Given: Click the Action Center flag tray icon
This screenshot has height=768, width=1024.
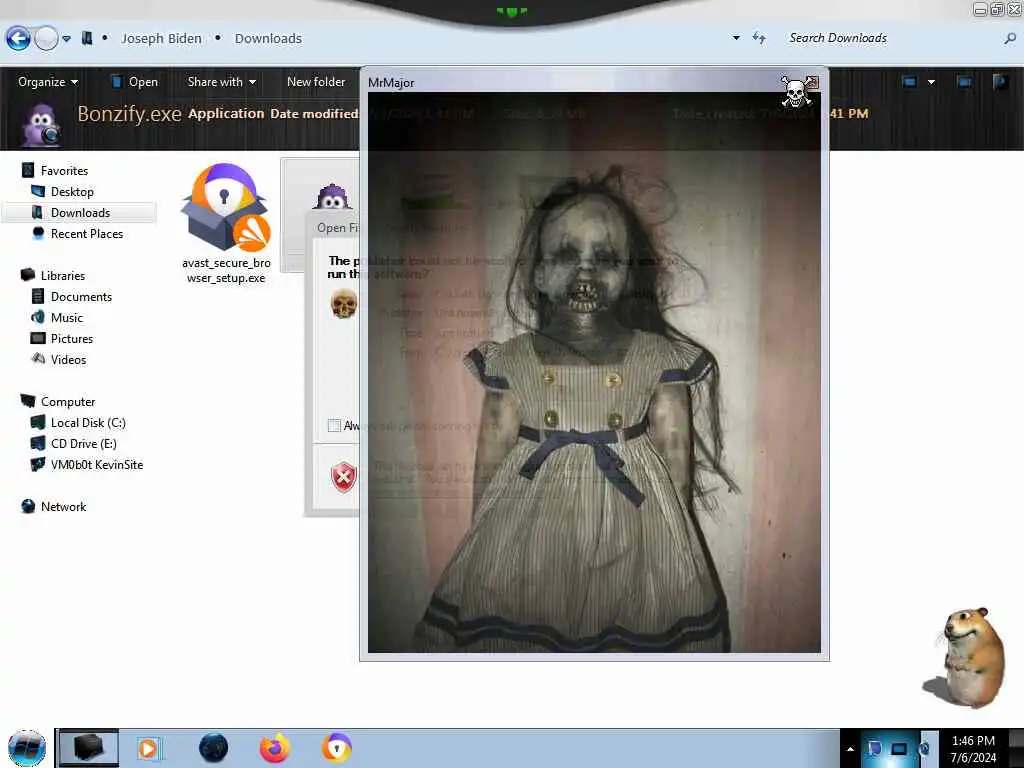Looking at the screenshot, I should (874, 748).
